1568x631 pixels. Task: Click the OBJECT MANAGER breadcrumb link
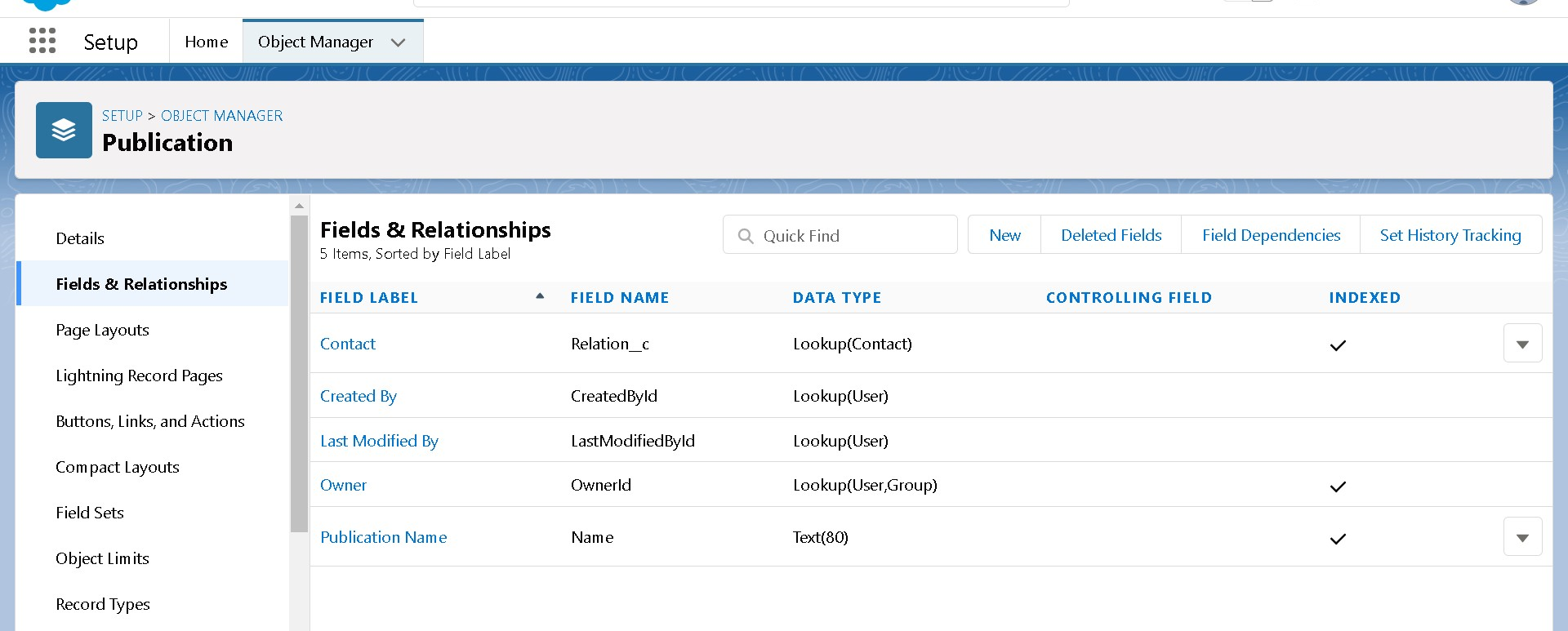pyautogui.click(x=222, y=116)
